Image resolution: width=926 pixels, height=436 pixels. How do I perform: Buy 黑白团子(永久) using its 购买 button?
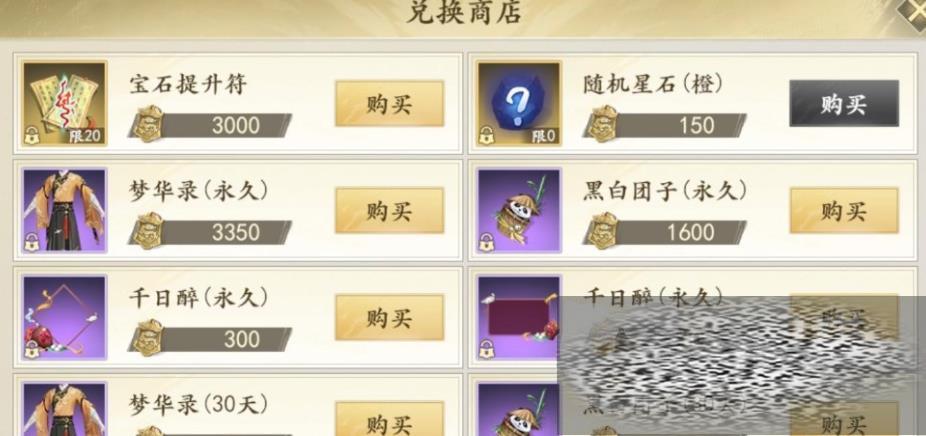844,211
